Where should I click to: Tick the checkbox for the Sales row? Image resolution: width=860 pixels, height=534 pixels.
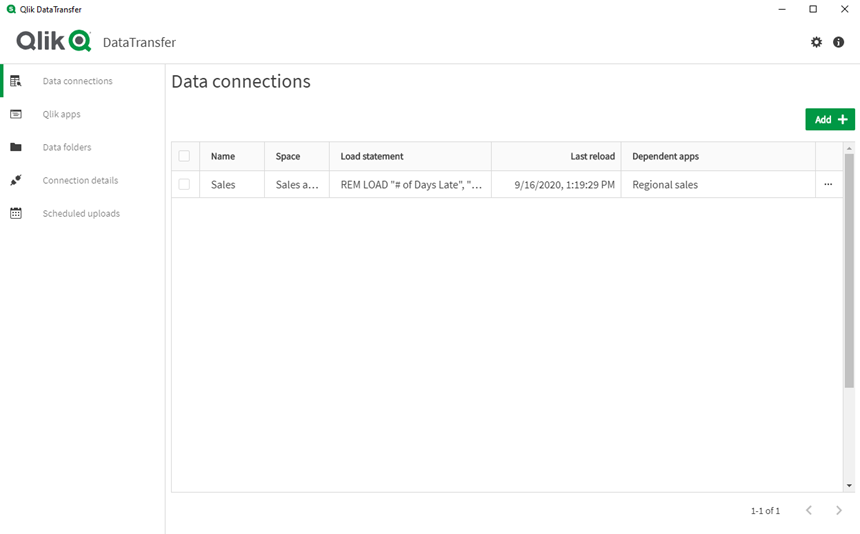pos(184,184)
